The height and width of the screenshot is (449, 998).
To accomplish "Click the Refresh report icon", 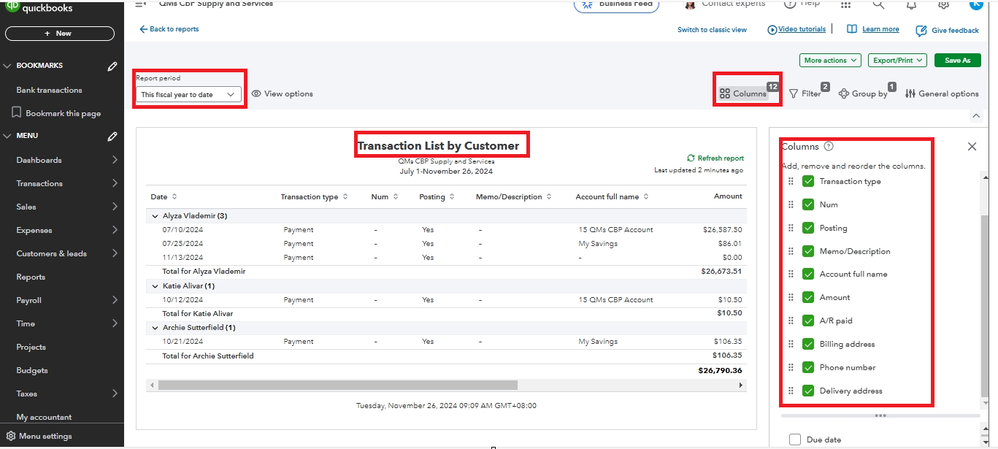I will pyautogui.click(x=691, y=158).
